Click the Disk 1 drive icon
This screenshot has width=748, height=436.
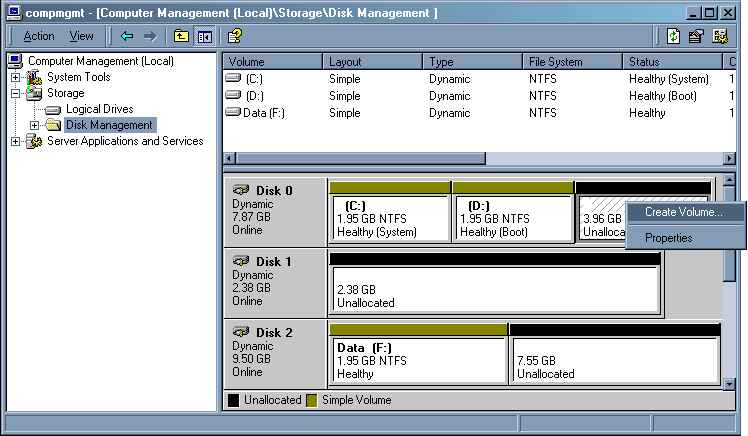pyautogui.click(x=241, y=261)
